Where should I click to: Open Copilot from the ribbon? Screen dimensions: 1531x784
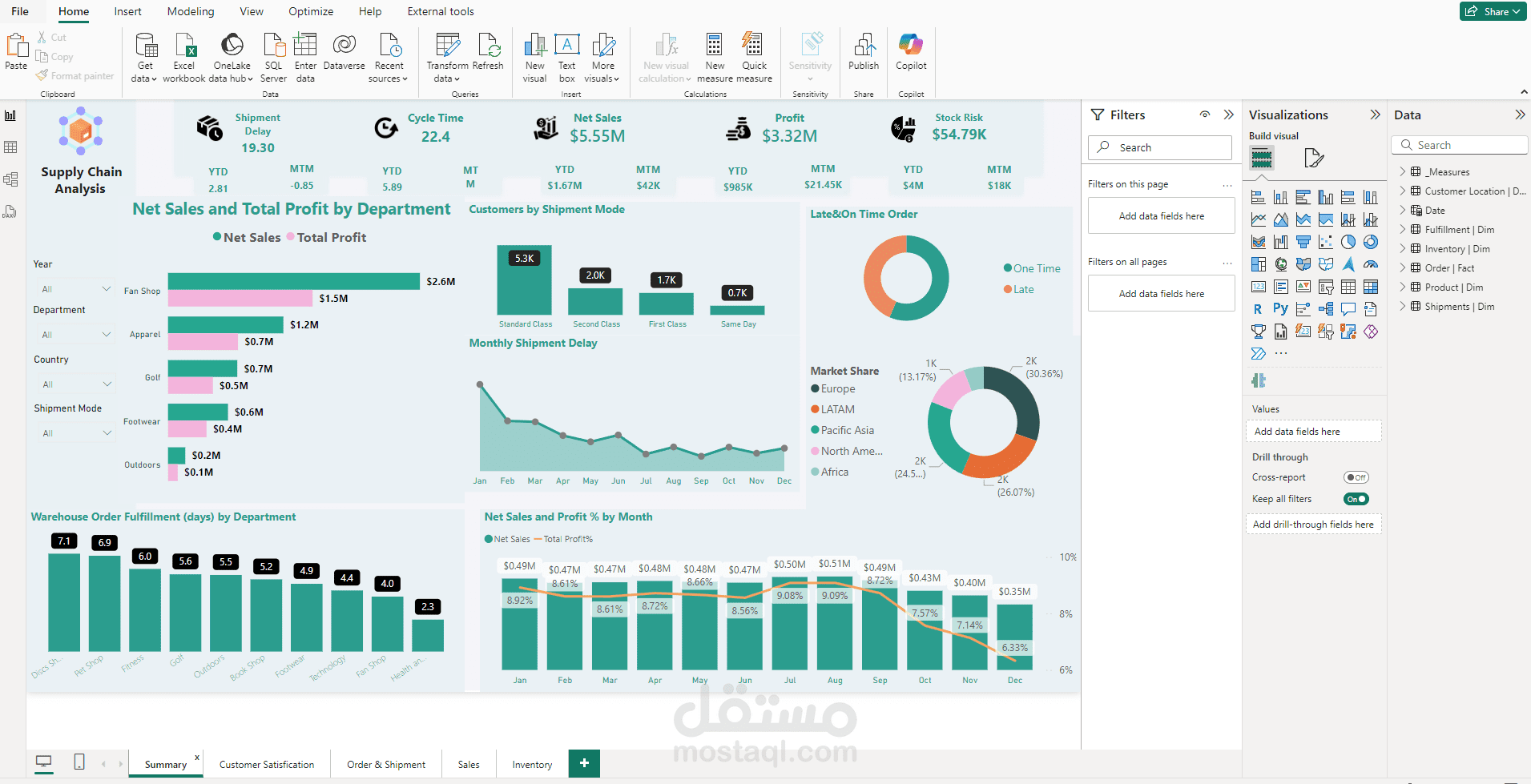(x=911, y=52)
